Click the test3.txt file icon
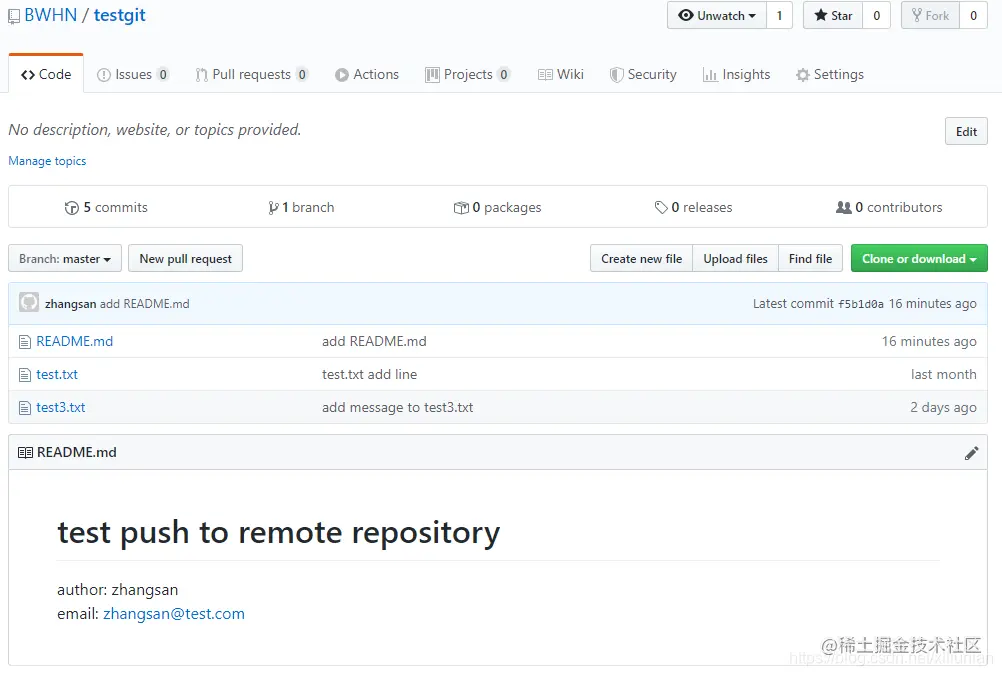Viewport: 1002px width, 676px height. [x=24, y=408]
